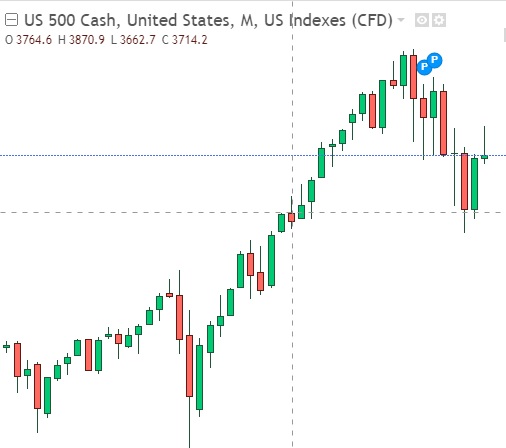Select the last small green candle on the right

[484, 157]
